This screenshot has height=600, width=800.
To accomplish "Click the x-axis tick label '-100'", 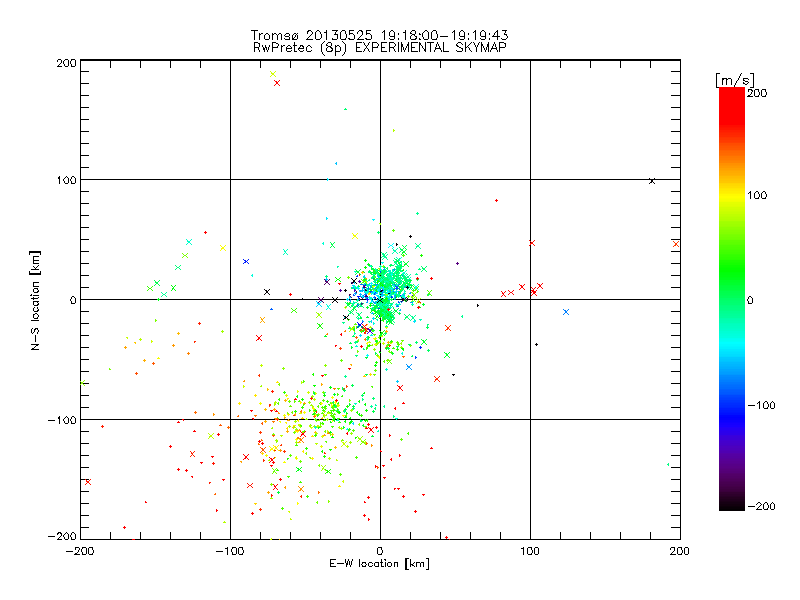I will (x=230, y=551).
